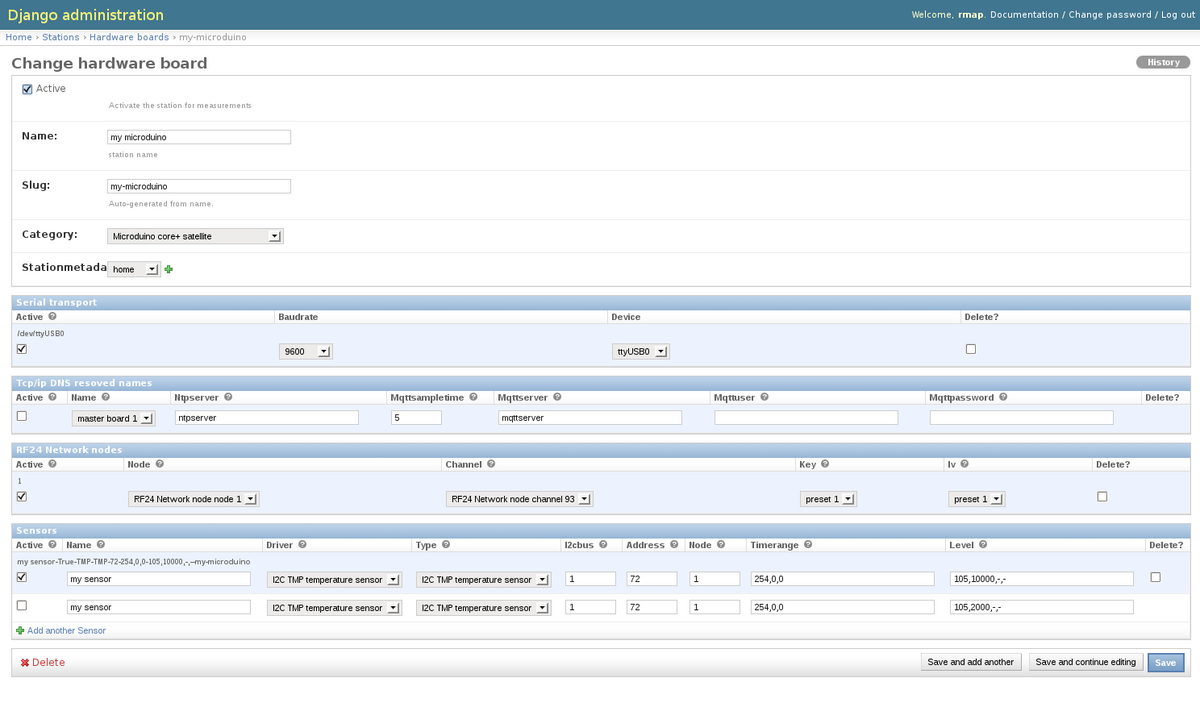The image size is (1200, 707).
Task: Click the help icon beside Driver column
Action: click(x=302, y=545)
